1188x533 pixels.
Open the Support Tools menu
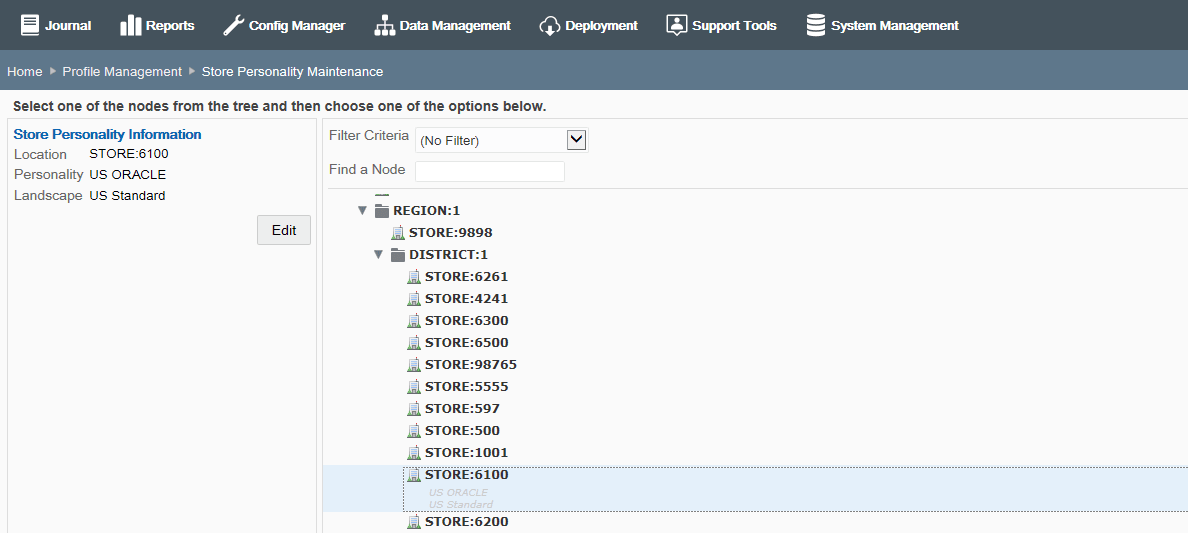pos(721,26)
